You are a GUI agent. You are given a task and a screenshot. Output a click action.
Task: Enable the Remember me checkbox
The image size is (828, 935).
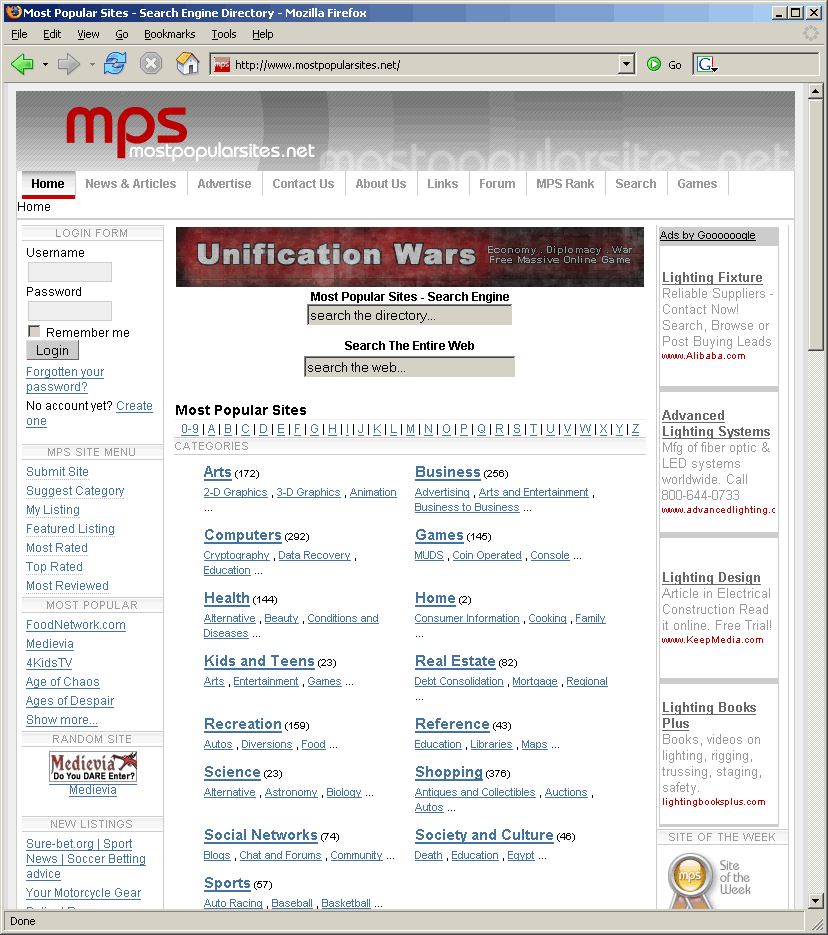(34, 331)
